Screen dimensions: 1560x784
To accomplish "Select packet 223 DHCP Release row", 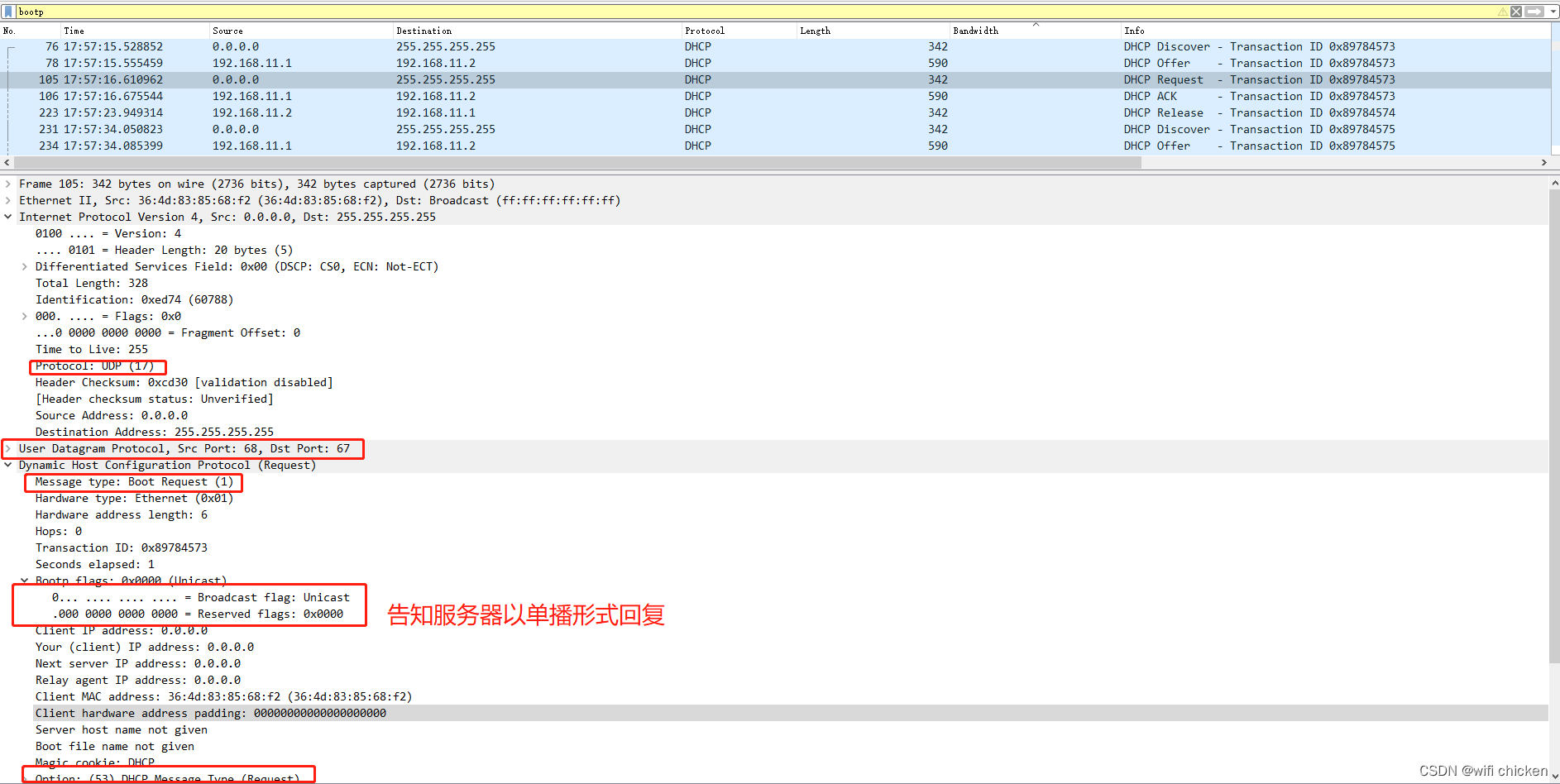I will click(x=775, y=112).
